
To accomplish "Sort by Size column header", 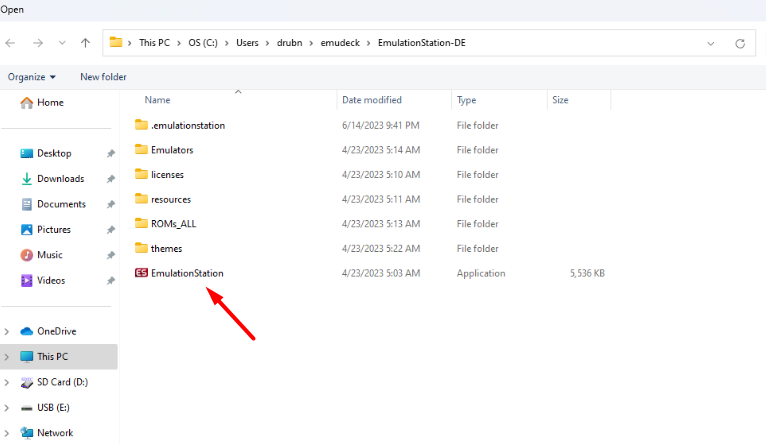I will (560, 100).
